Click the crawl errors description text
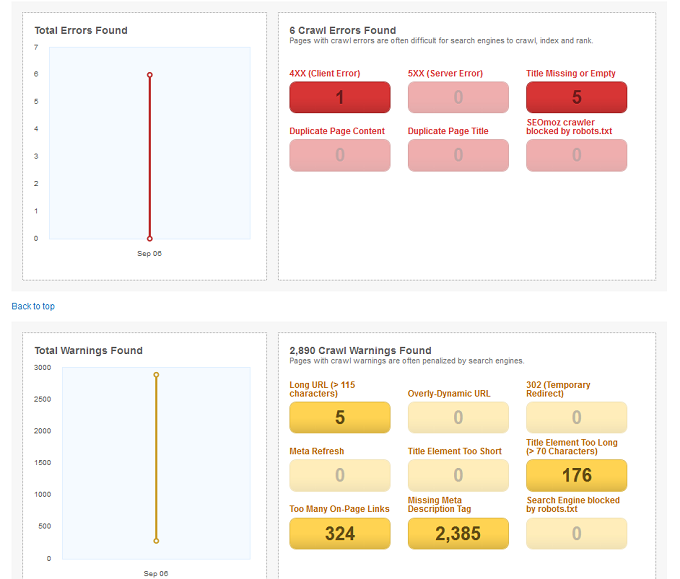680x579 pixels. pyautogui.click(x=441, y=40)
